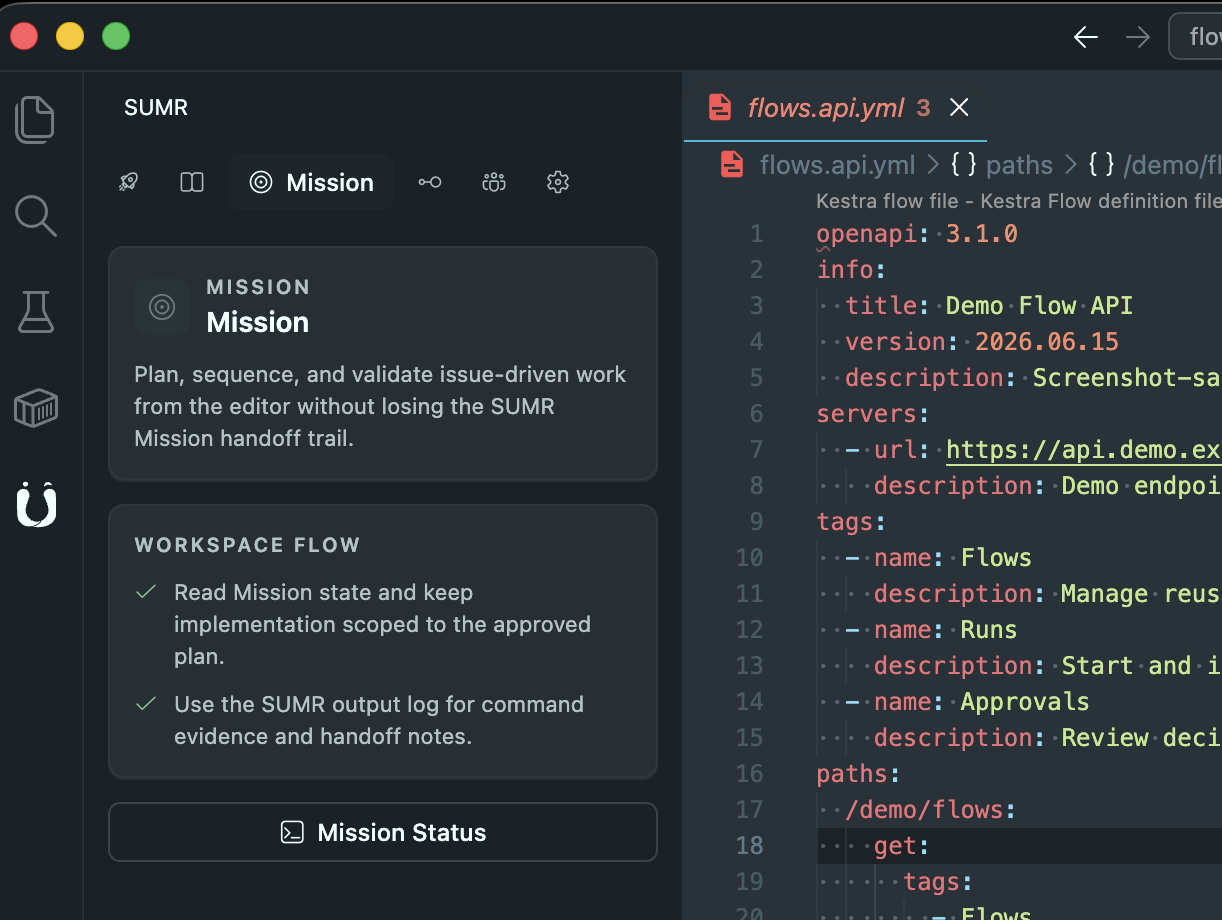Navigate back with the left arrow
The image size is (1222, 920).
[1085, 37]
